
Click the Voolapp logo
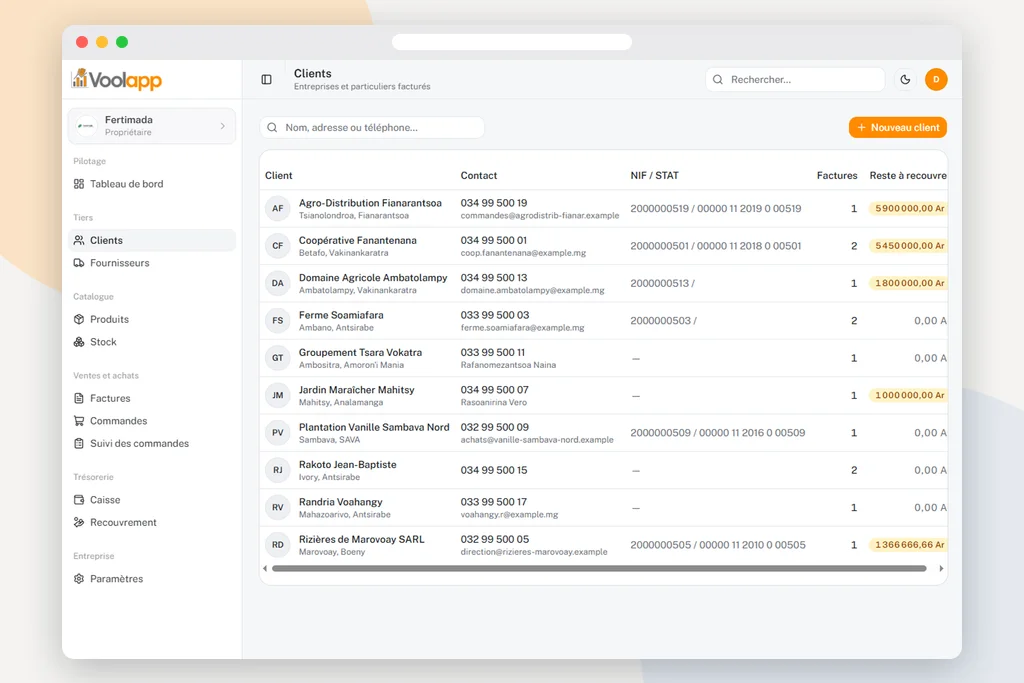tap(117, 80)
